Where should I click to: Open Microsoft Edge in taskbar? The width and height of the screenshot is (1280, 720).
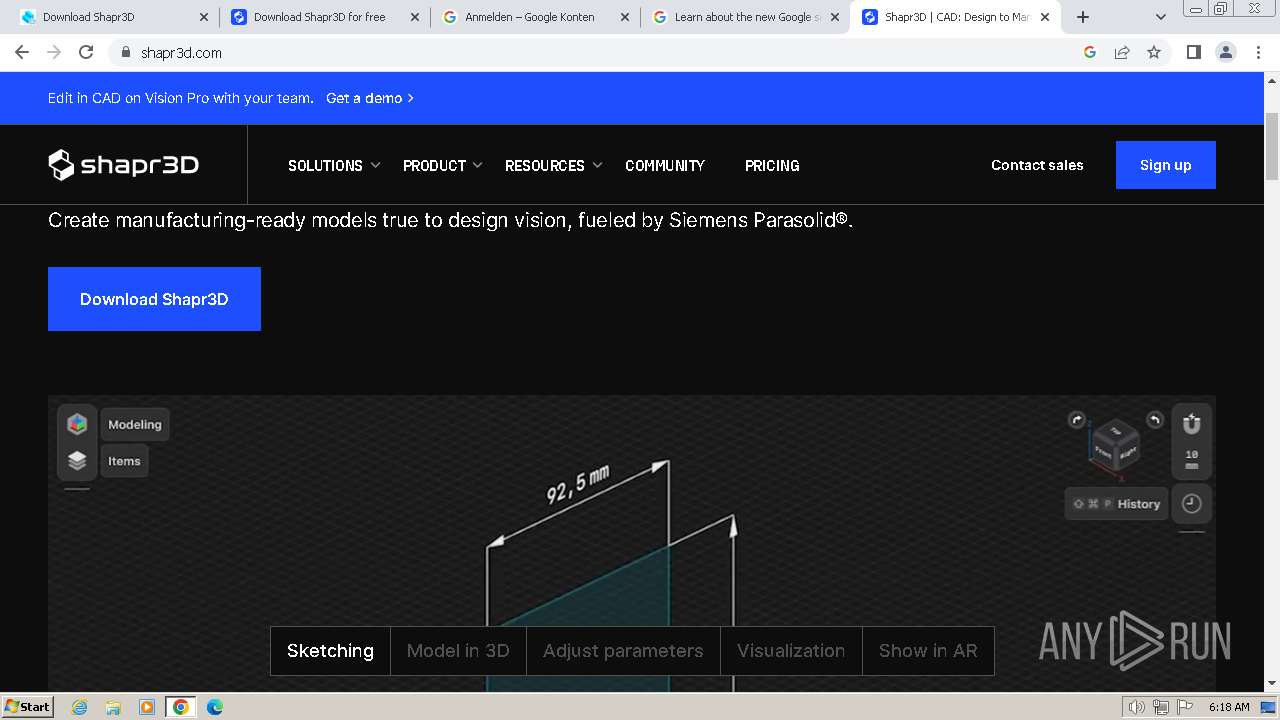click(214, 707)
